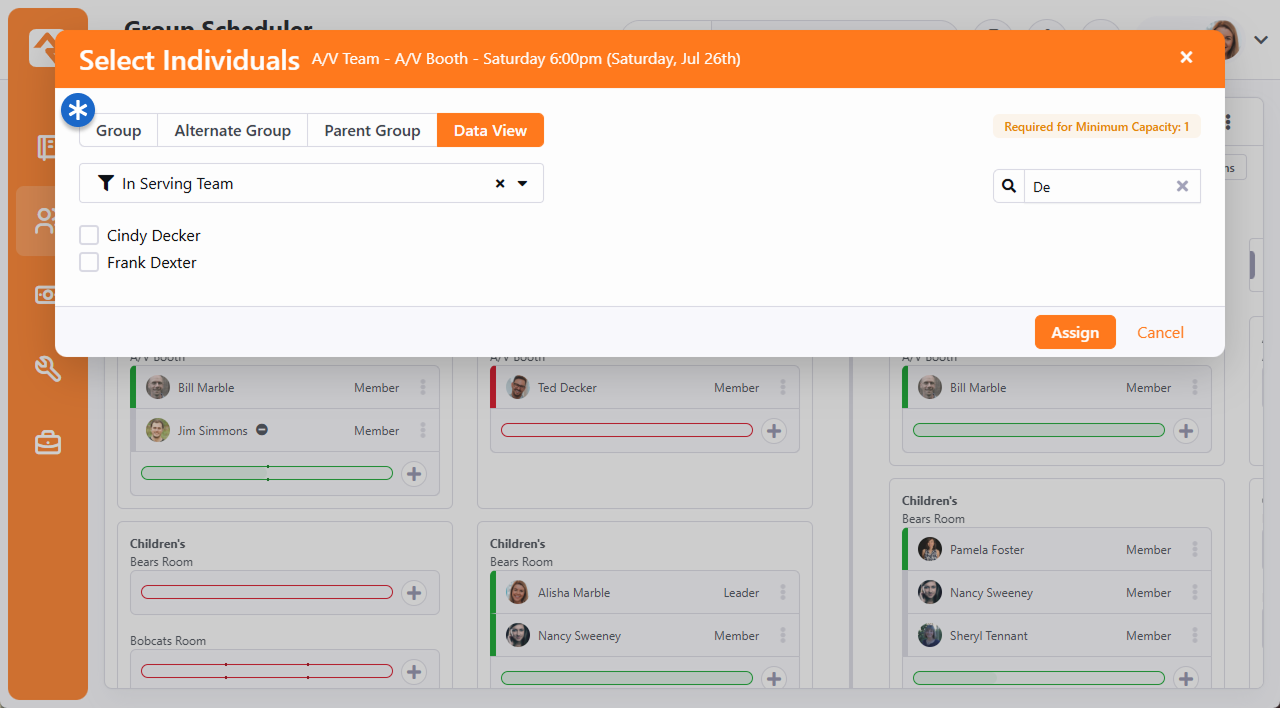Open the briefcase admin sidebar icon

48,442
